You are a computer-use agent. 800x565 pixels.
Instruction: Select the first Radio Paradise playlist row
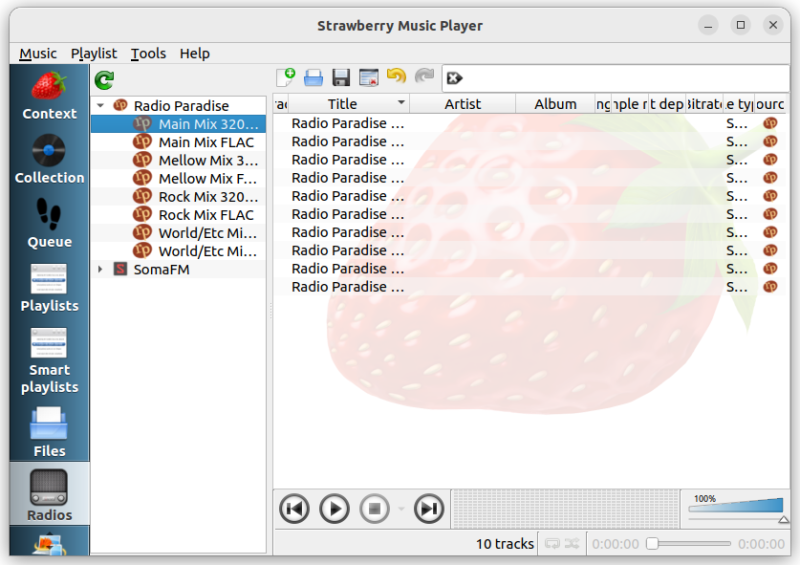pyautogui.click(x=531, y=123)
